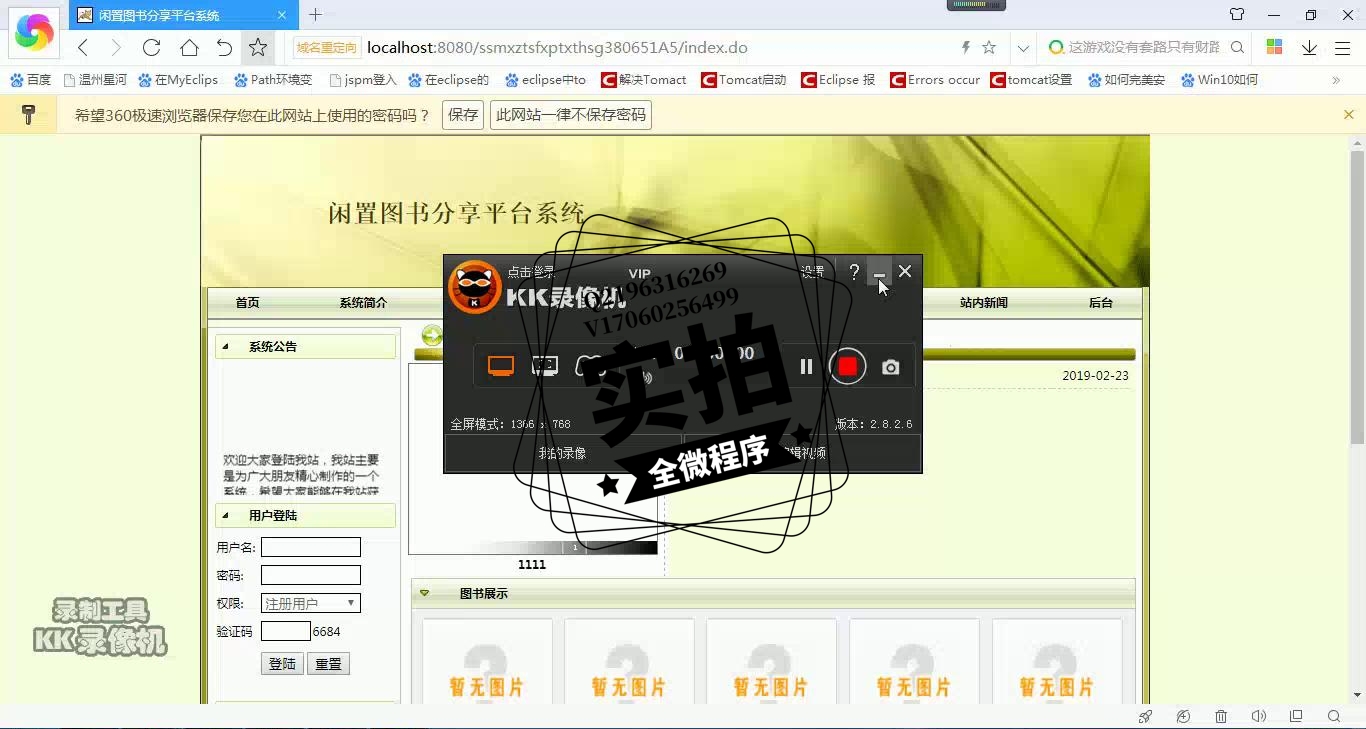Screen dimensions: 1366x729
Task: Collapse the 用户登陆 panel triangle
Action: [225, 516]
